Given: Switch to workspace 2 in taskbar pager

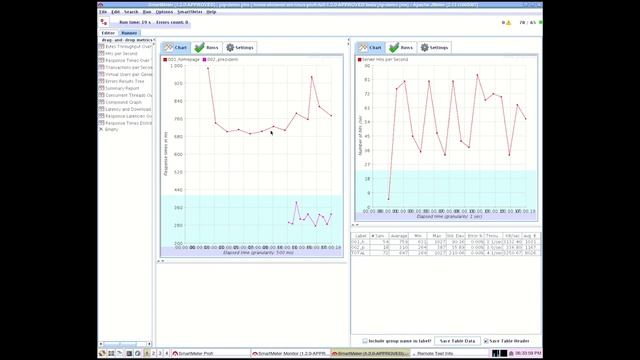Looking at the screenshot, I should 153,353.
